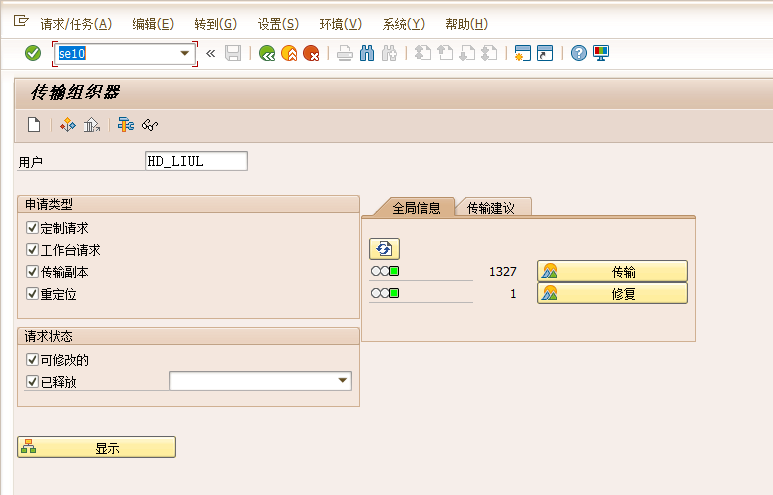This screenshot has height=495, width=773.
Task: Click the Generate Shortcut icon
Action: (x=545, y=53)
